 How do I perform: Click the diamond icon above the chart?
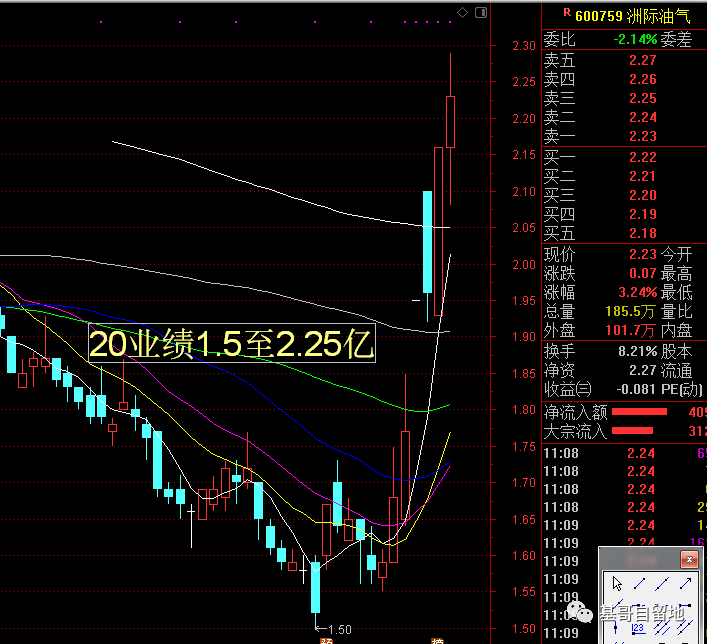pos(462,13)
